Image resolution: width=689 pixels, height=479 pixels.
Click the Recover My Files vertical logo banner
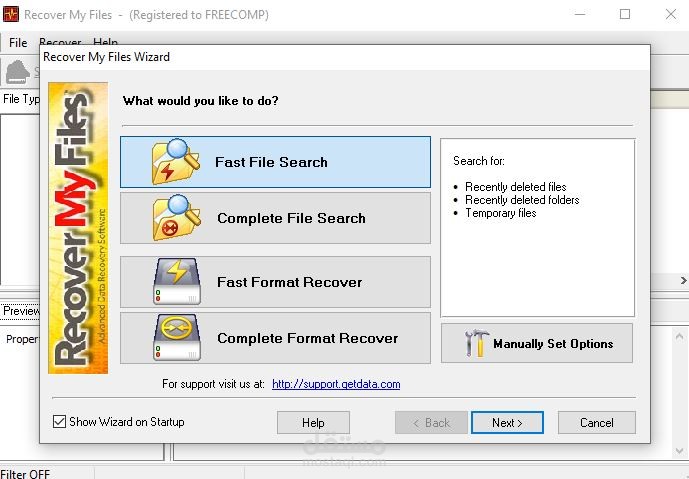coord(78,228)
